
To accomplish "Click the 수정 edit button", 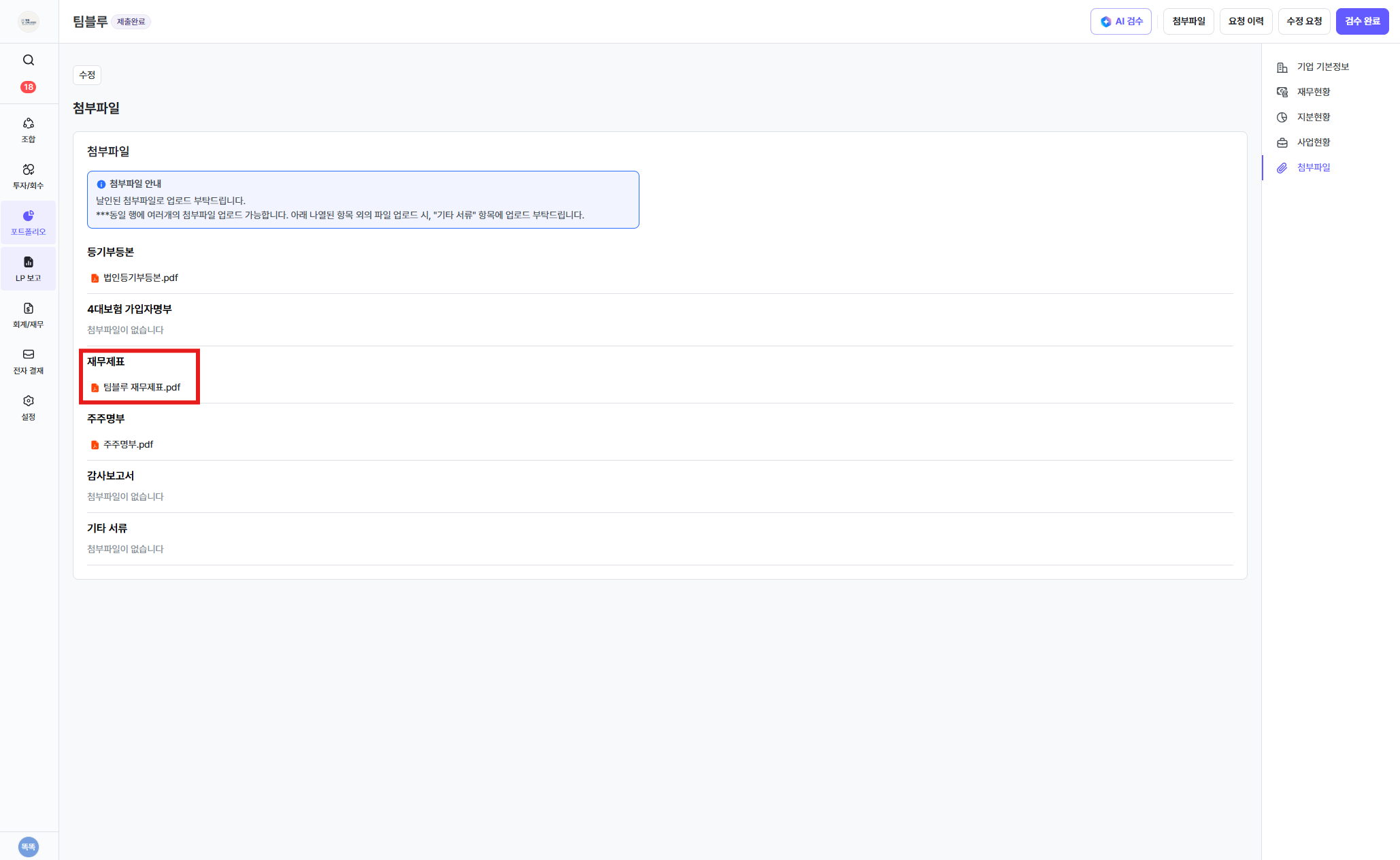I will [x=87, y=75].
